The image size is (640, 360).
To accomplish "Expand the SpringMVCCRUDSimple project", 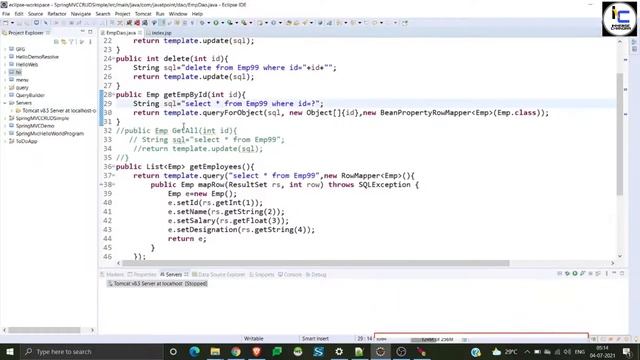I will tap(5, 118).
